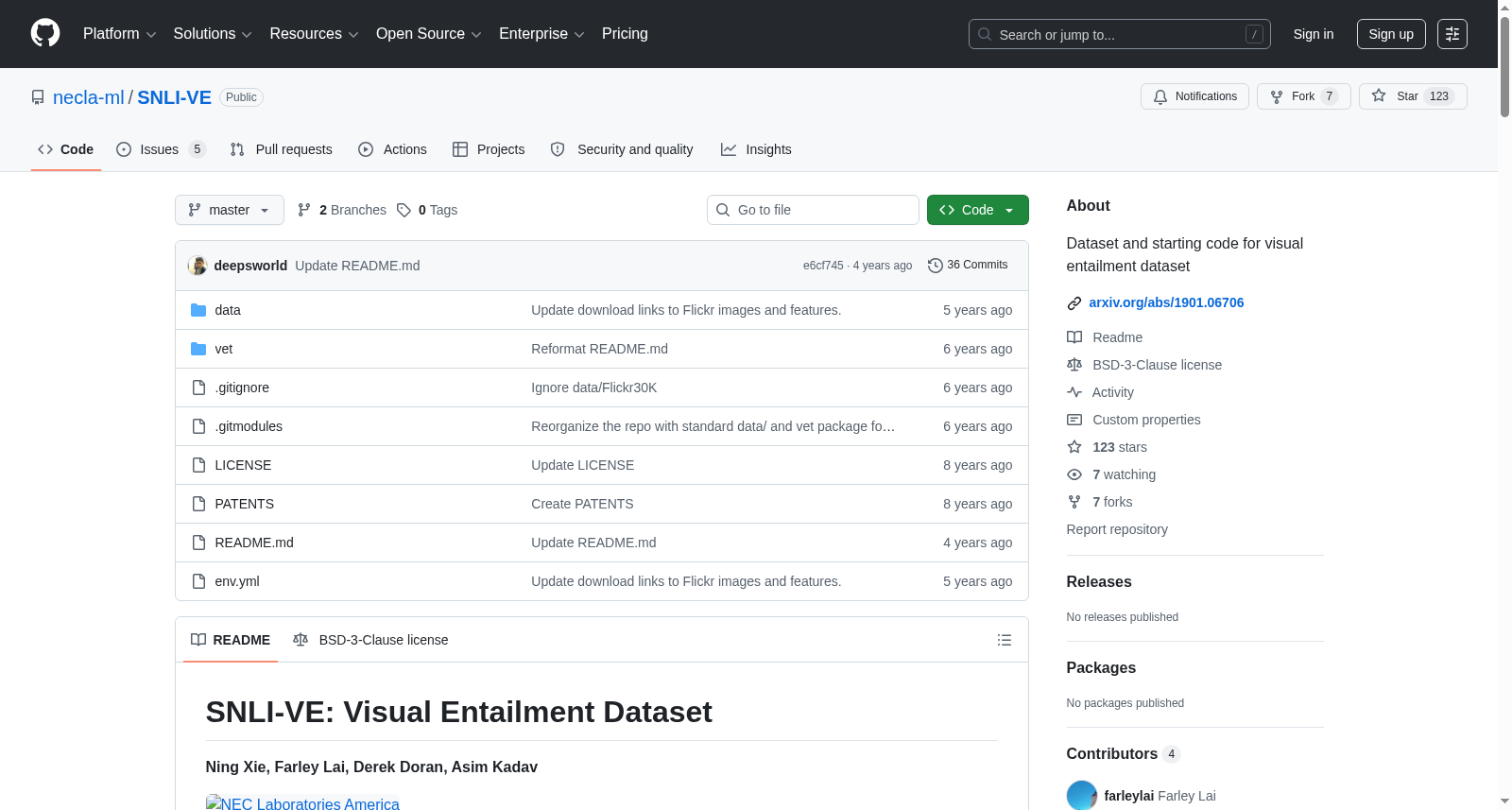Screen dimensions: 1512x810
Task: View the 36 Commits history
Action: pos(968,266)
